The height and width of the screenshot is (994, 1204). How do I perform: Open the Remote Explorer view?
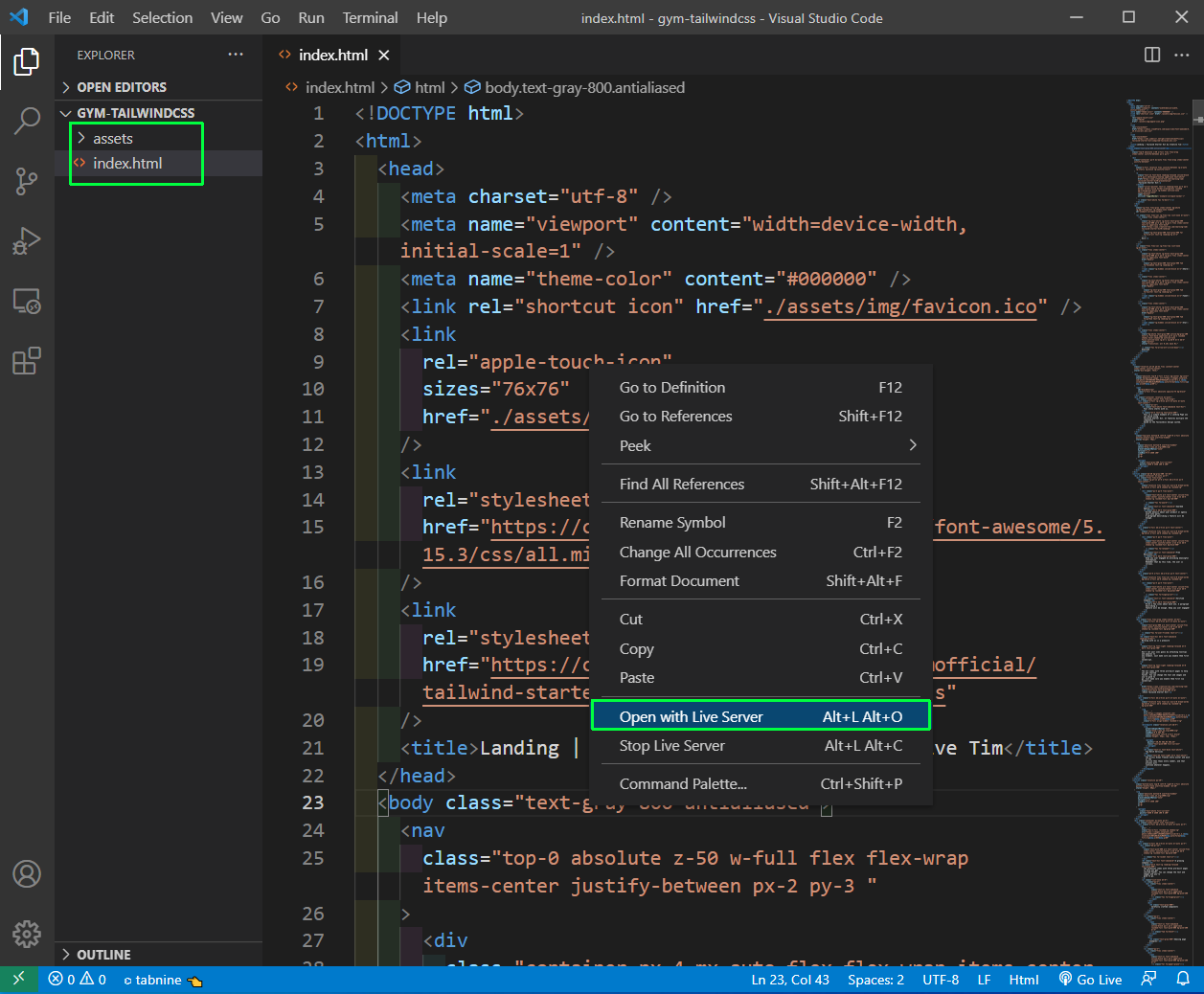click(27, 302)
